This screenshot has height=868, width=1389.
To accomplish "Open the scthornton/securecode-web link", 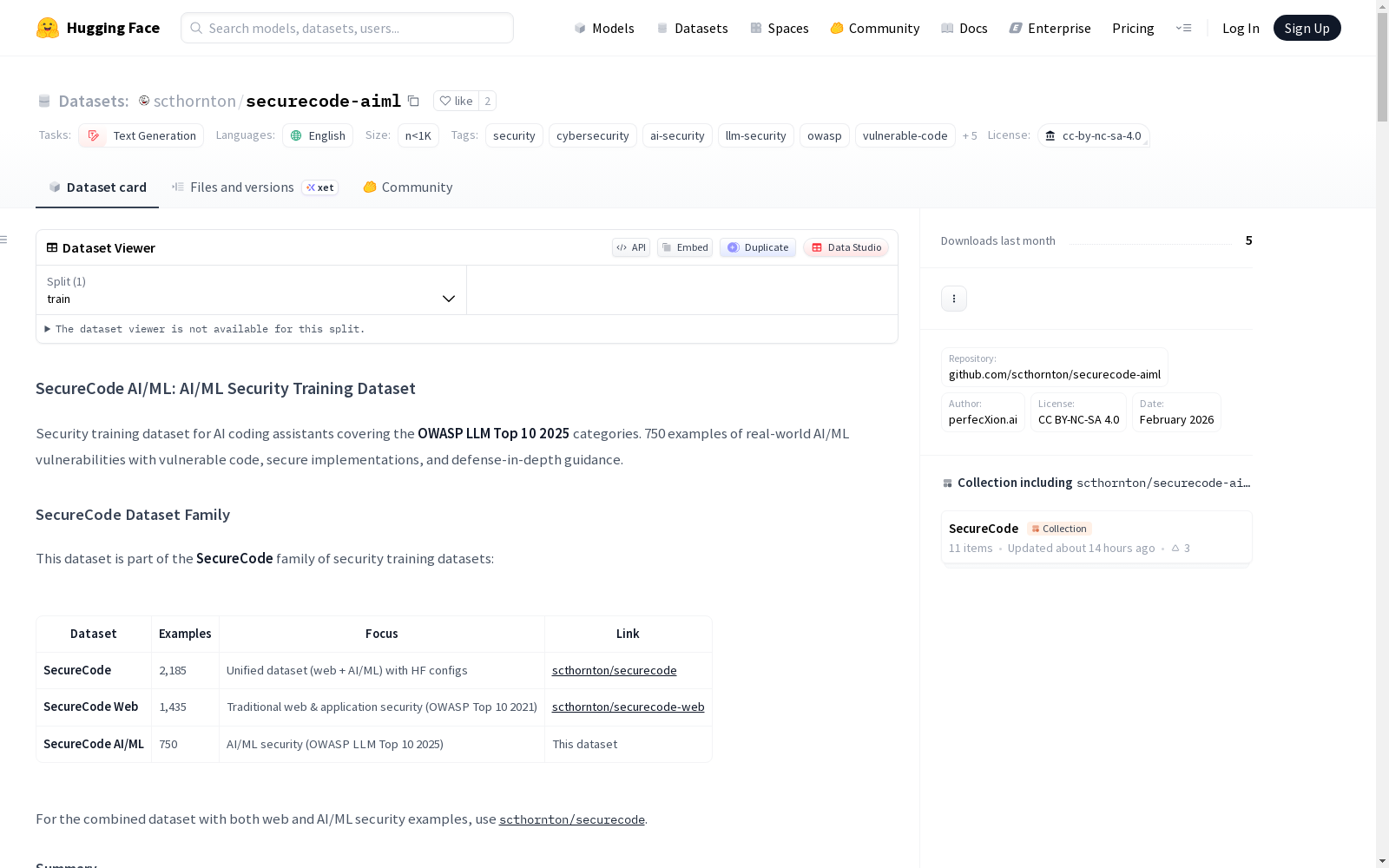I will pyautogui.click(x=629, y=707).
